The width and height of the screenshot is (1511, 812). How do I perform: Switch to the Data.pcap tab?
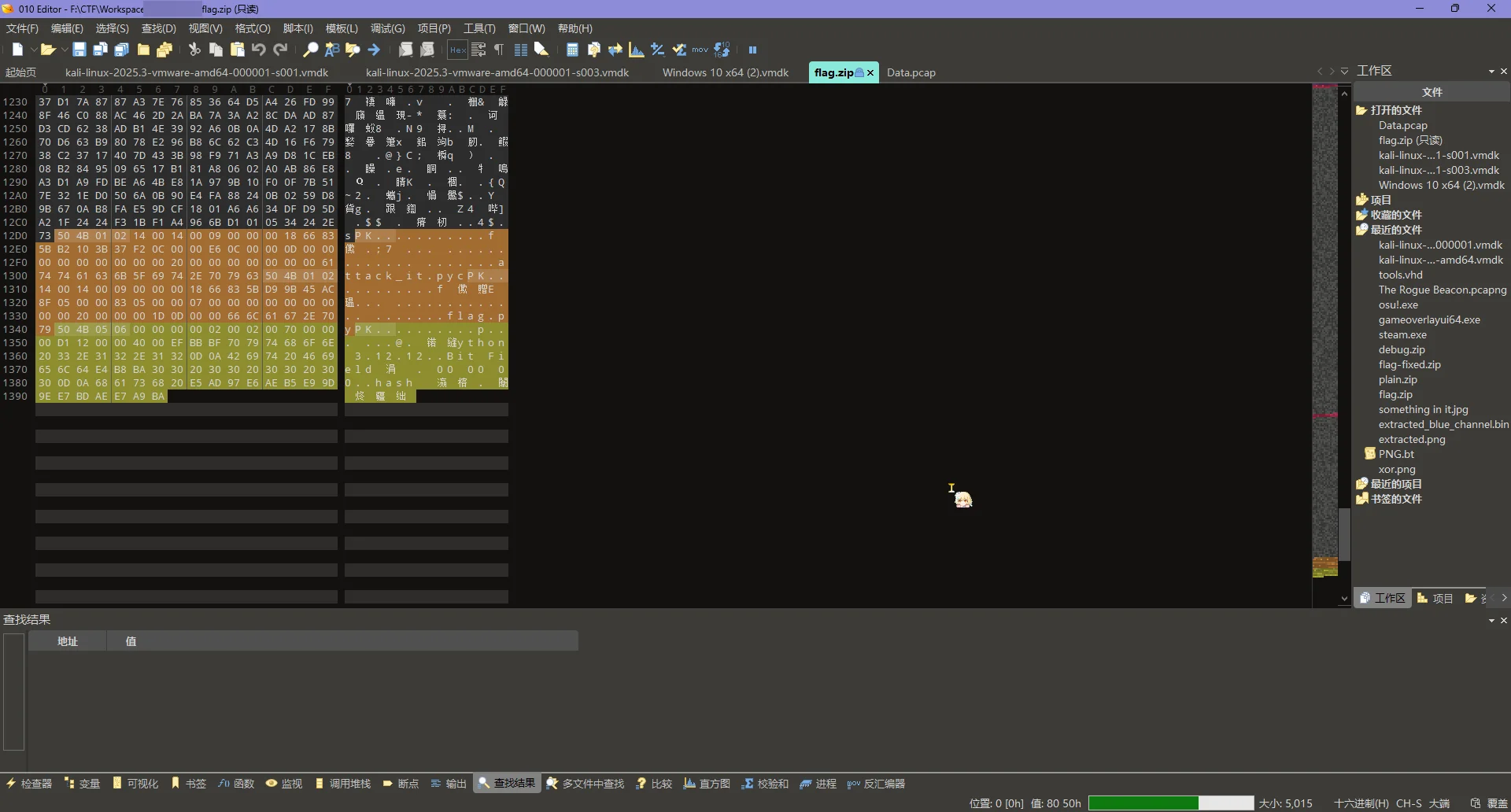pyautogui.click(x=911, y=72)
